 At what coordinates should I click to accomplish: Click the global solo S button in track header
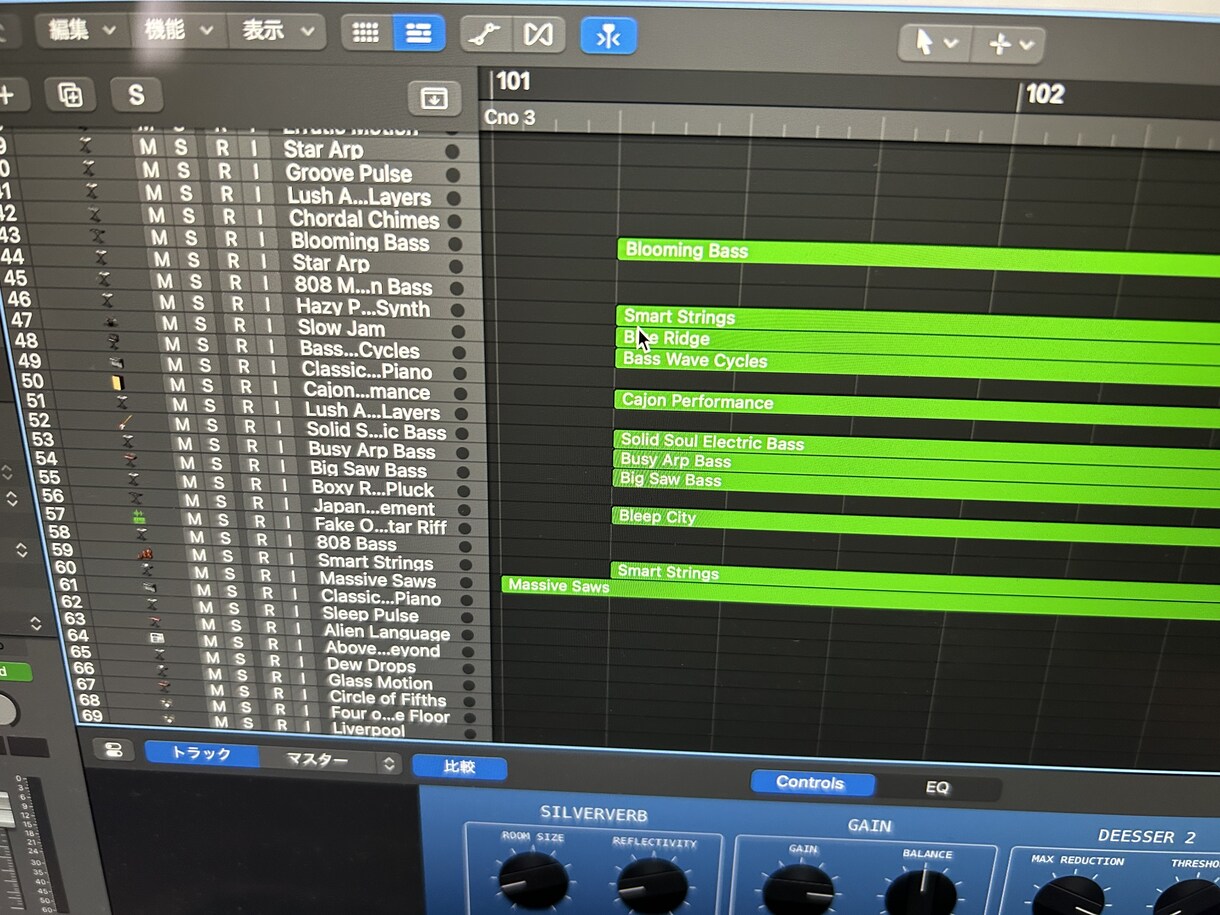pyautogui.click(x=136, y=96)
